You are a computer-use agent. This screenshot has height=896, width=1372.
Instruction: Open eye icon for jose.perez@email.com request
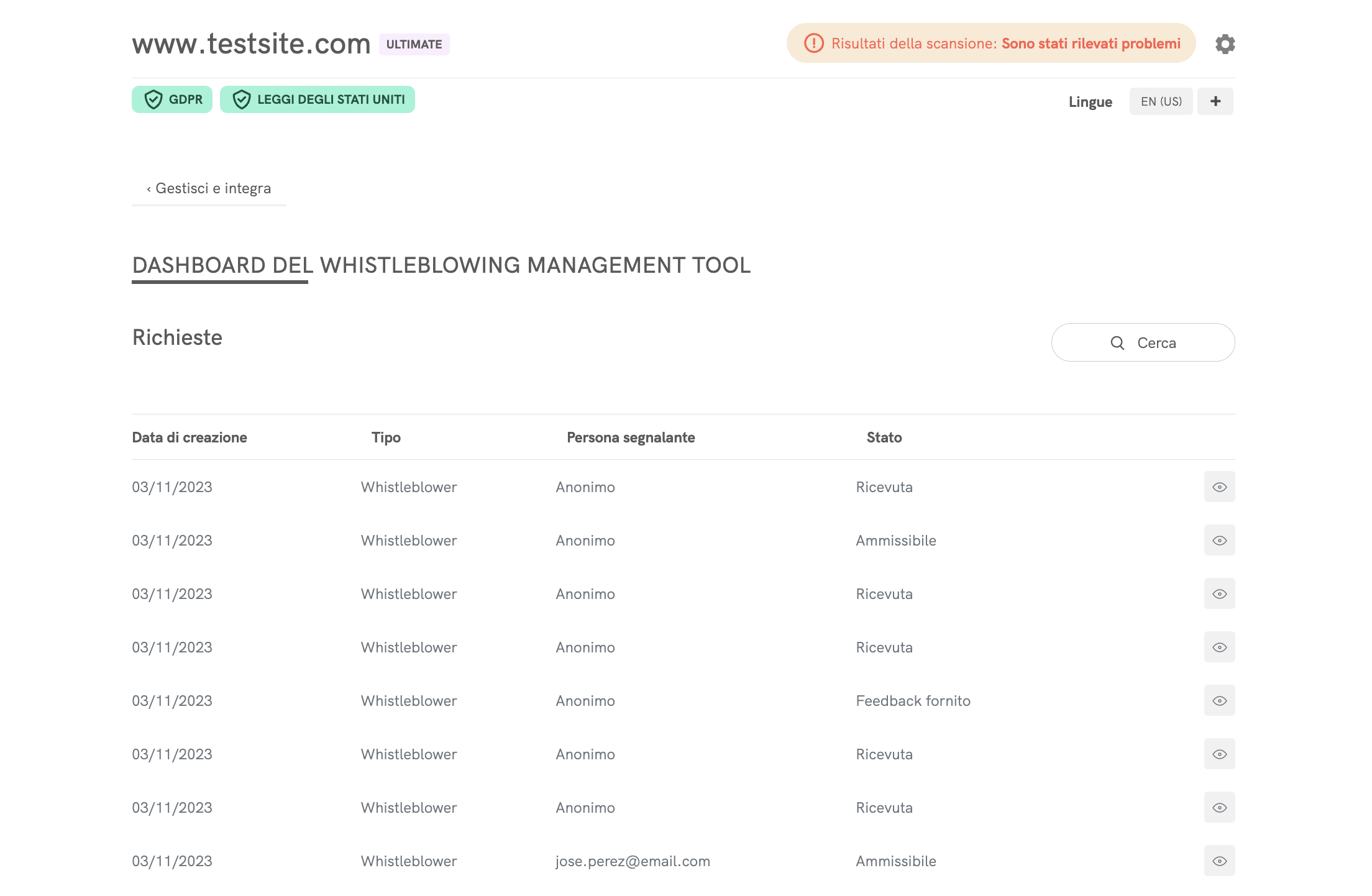[1219, 861]
